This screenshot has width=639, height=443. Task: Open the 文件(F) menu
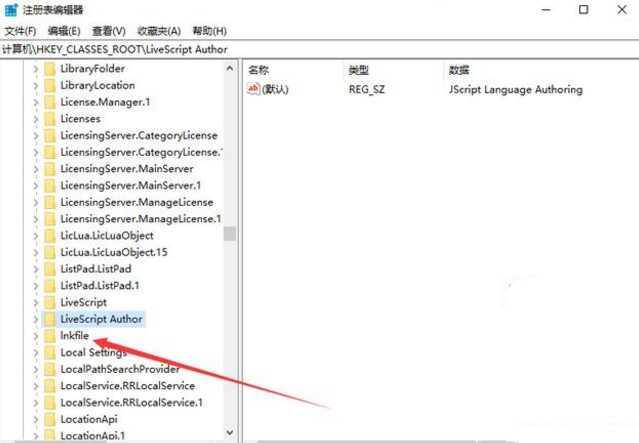click(20, 31)
